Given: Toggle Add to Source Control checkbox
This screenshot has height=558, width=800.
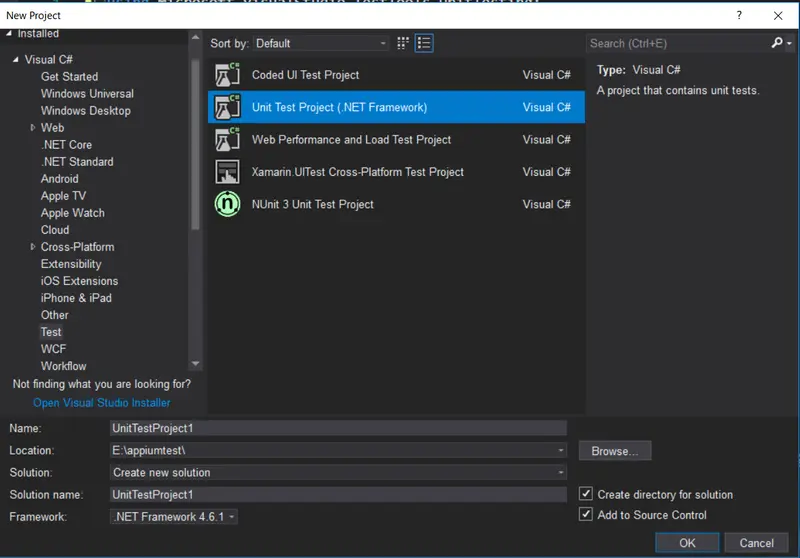Looking at the screenshot, I should point(586,514).
